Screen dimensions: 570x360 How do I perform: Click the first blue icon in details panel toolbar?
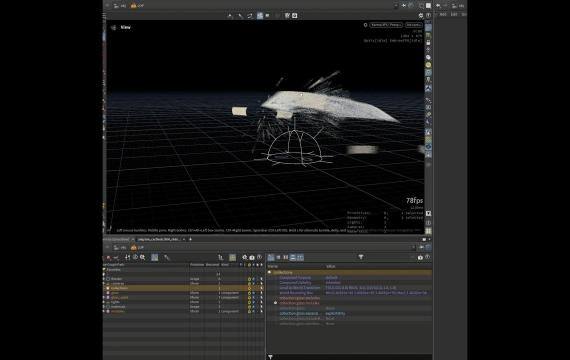[x=271, y=257]
